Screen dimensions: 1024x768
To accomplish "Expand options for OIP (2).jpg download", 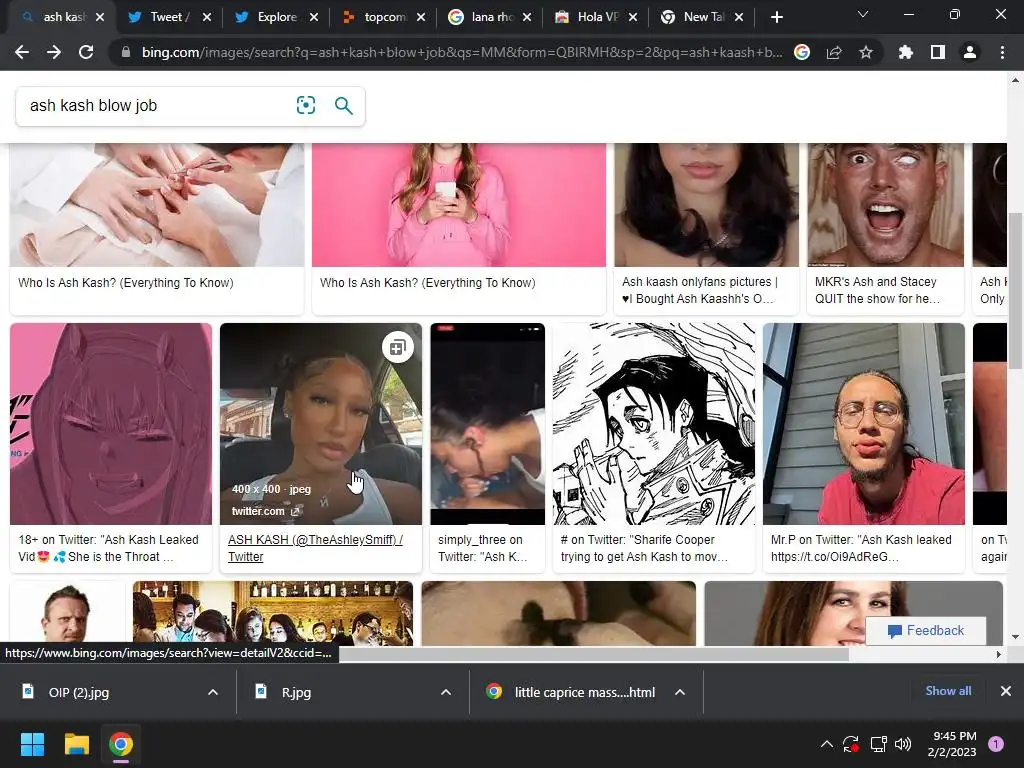I will pos(213,692).
